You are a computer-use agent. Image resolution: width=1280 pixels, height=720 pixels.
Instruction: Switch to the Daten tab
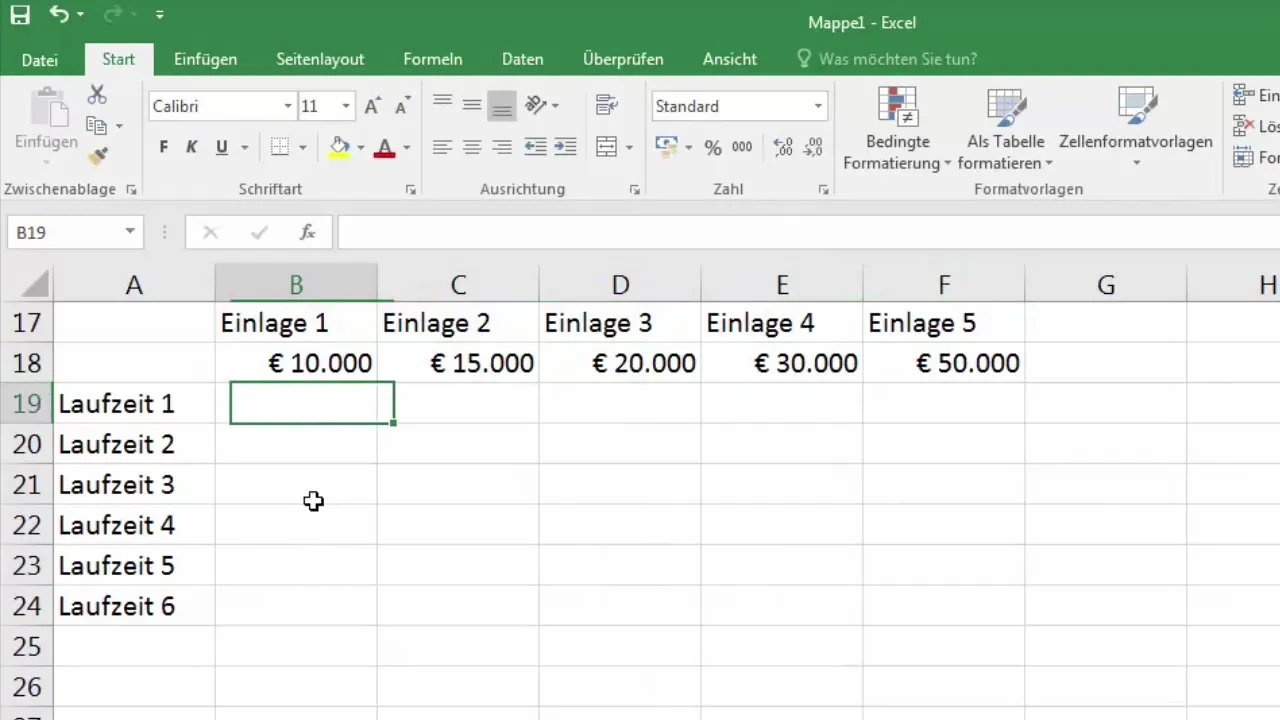pyautogui.click(x=522, y=59)
